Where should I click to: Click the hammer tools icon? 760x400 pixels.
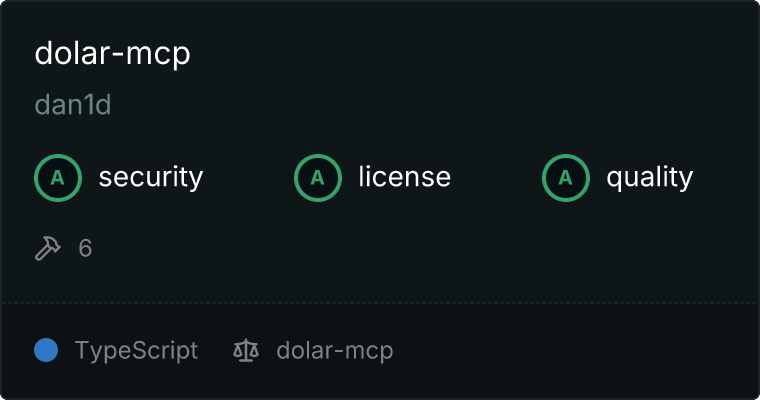coord(48,248)
